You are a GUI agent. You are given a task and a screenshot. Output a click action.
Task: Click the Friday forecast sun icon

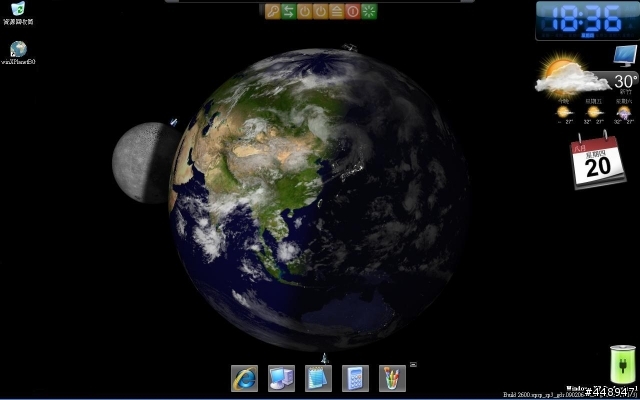(593, 111)
